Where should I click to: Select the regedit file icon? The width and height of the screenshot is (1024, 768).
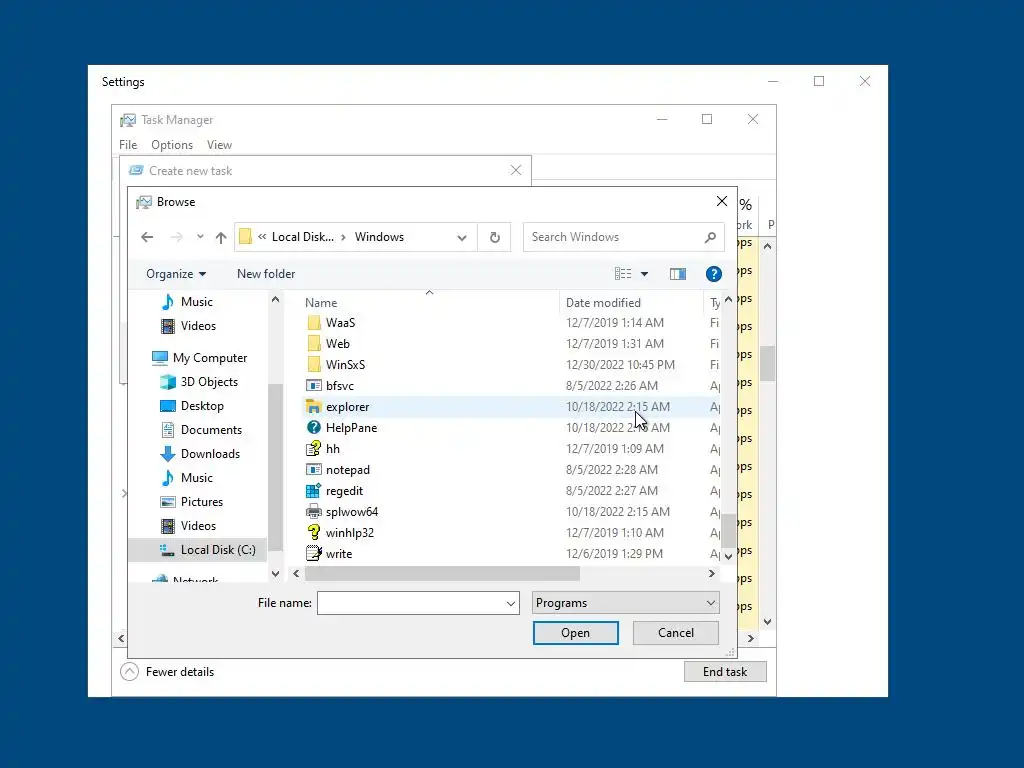[313, 490]
